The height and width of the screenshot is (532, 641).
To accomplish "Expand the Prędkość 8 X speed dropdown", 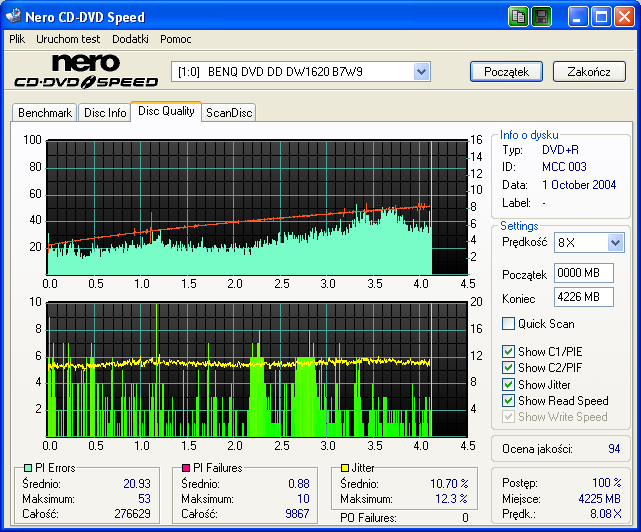I will [615, 242].
